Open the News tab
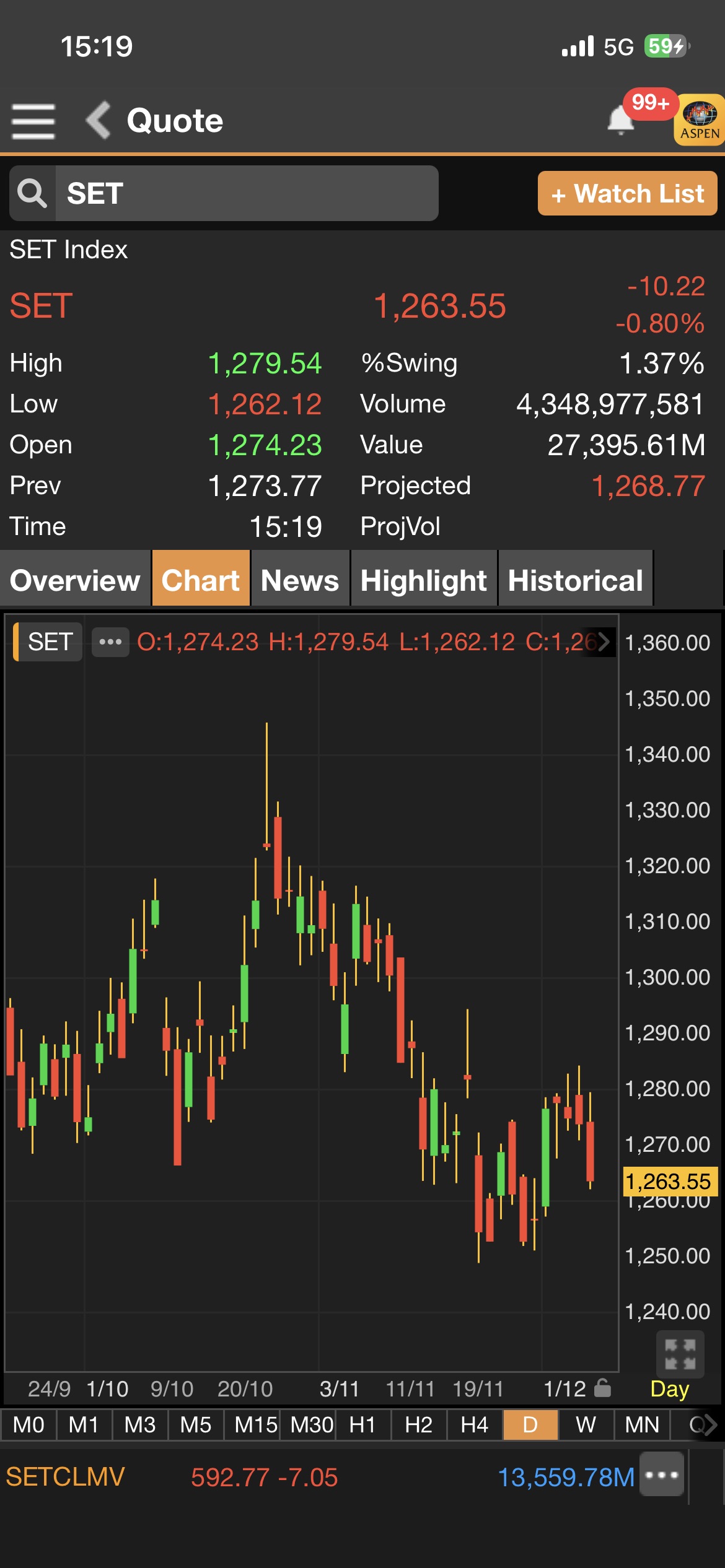725x1568 pixels. 300,580
